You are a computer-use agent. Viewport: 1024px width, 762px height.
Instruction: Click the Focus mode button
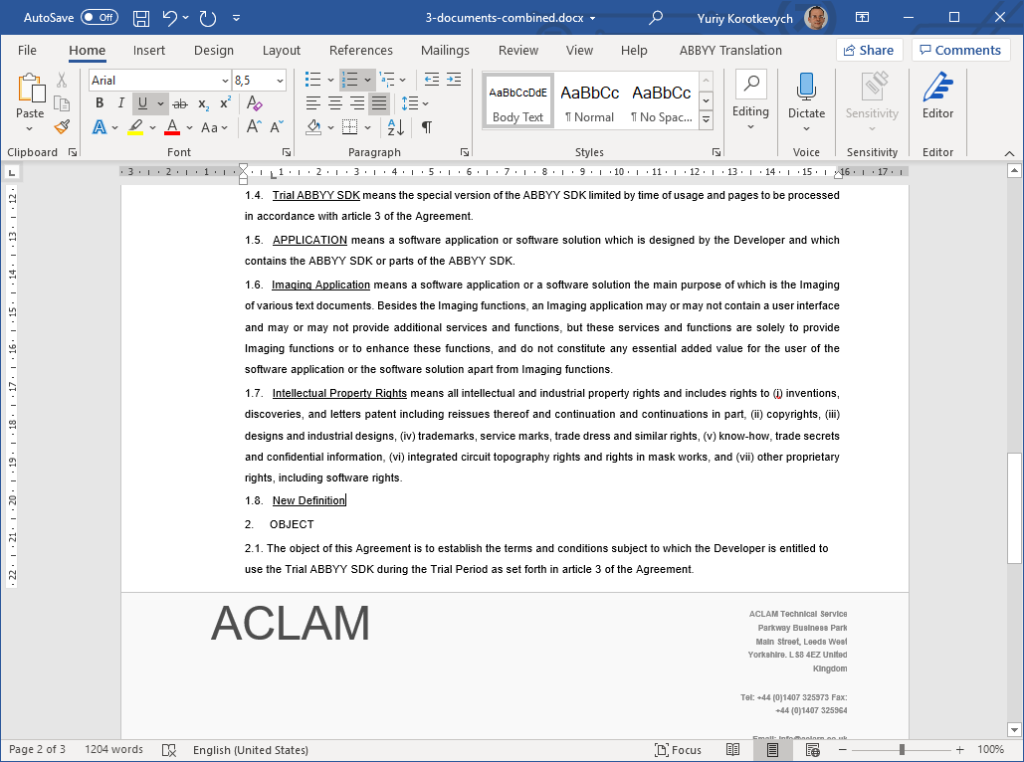[x=679, y=750]
